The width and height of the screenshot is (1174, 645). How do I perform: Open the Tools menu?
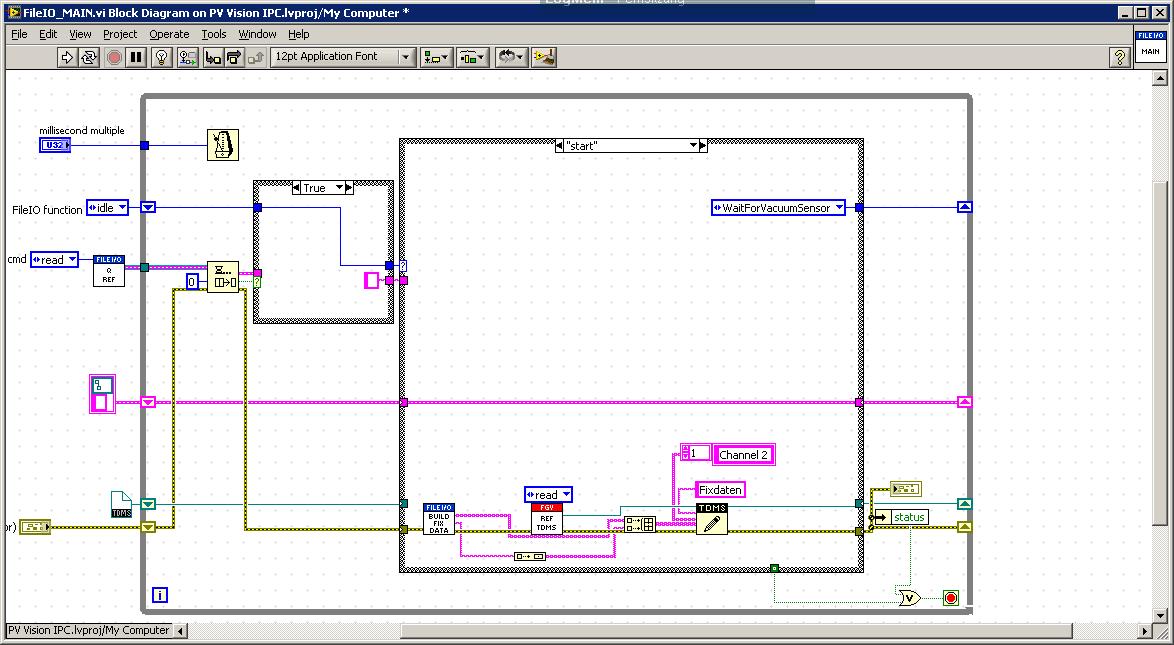pyautogui.click(x=213, y=34)
